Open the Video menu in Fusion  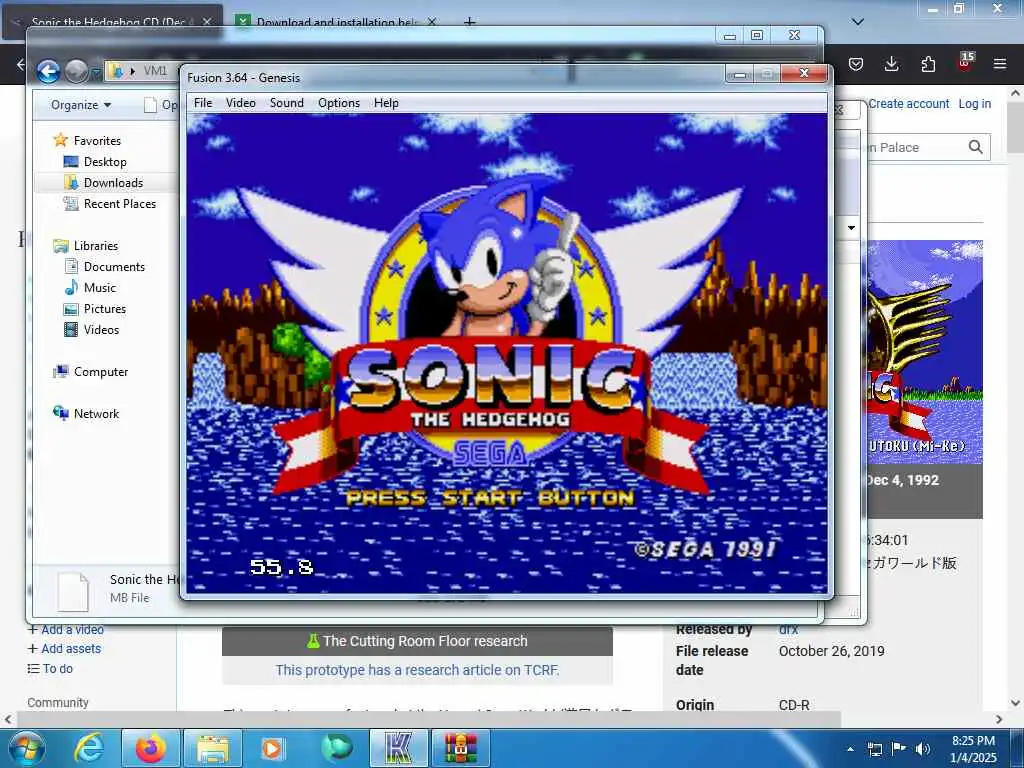[x=240, y=103]
